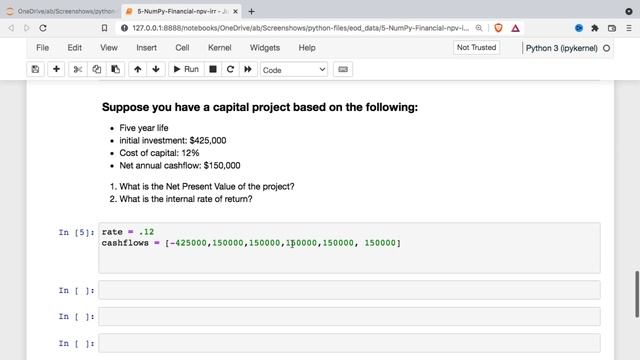Open the Cell menu
Viewport: 640px width, 360px height.
pyautogui.click(x=182, y=48)
